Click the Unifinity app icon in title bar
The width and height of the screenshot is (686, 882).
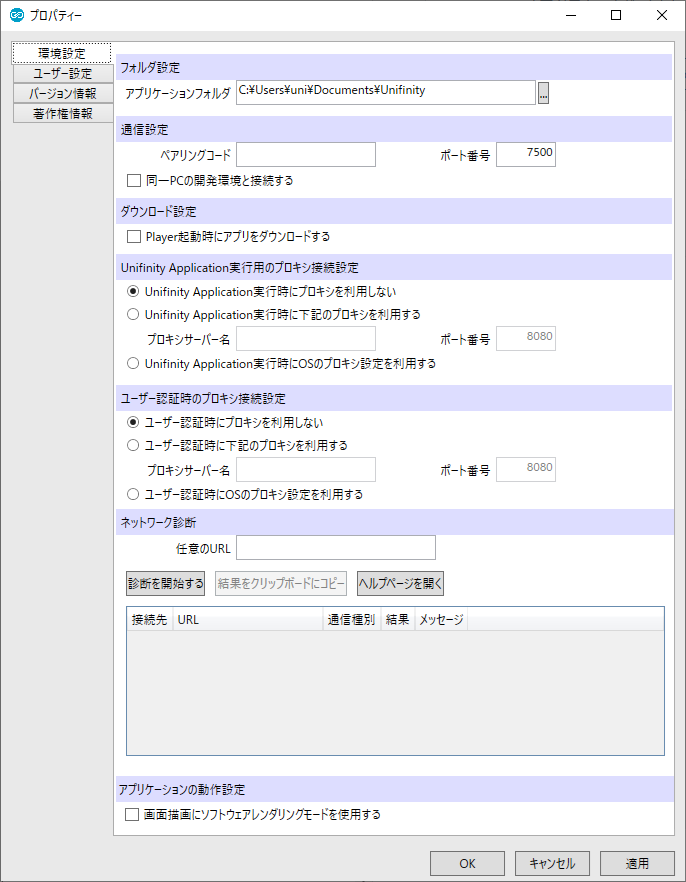click(x=16, y=15)
